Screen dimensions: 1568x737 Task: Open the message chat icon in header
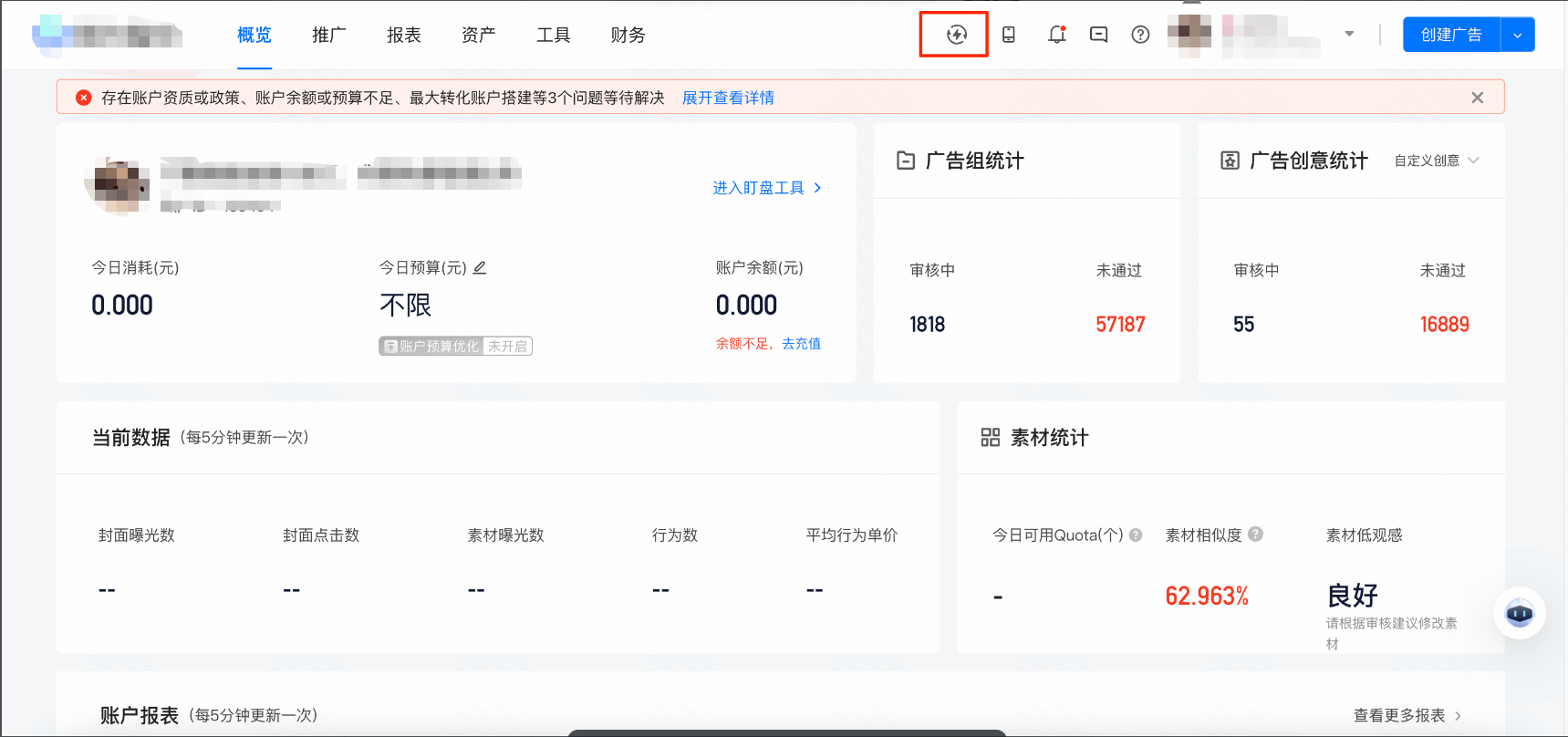coord(1099,35)
